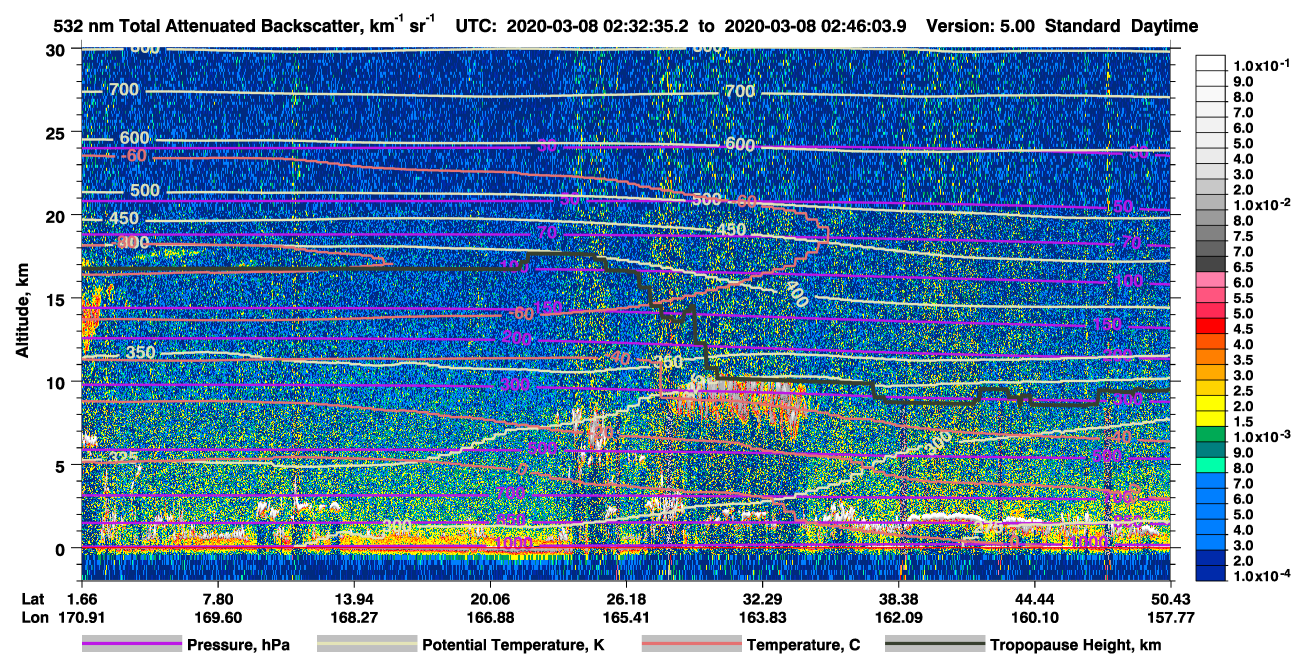1300x667 pixels.
Task: Click longitude value '160.10'
Action: click(1035, 617)
